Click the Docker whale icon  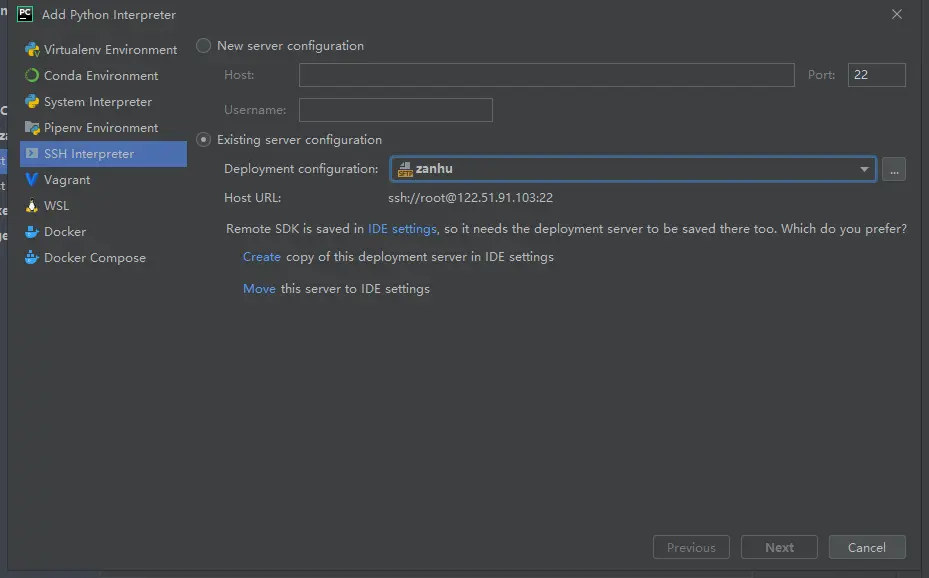click(32, 232)
